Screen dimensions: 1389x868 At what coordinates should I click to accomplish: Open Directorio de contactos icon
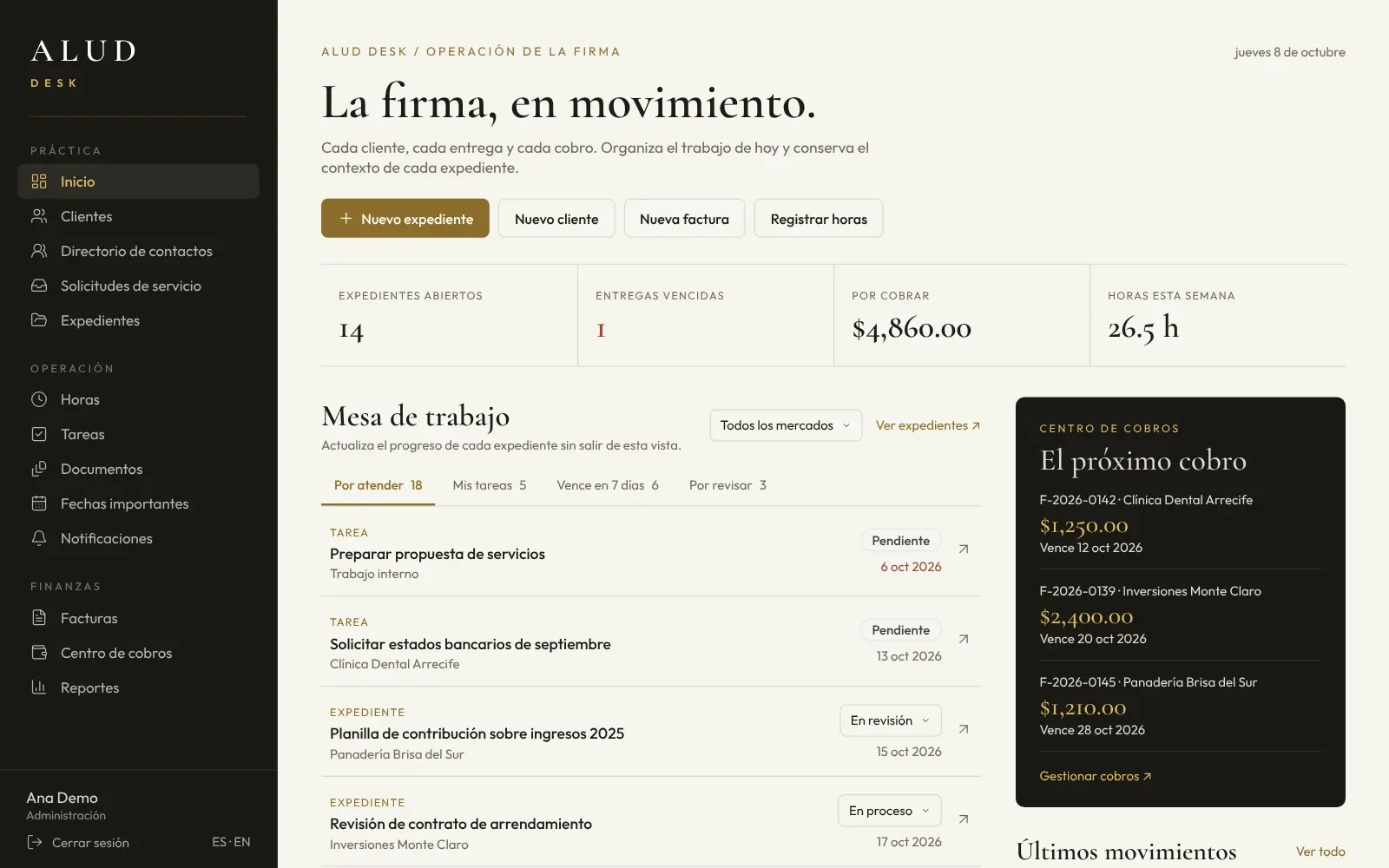click(39, 251)
